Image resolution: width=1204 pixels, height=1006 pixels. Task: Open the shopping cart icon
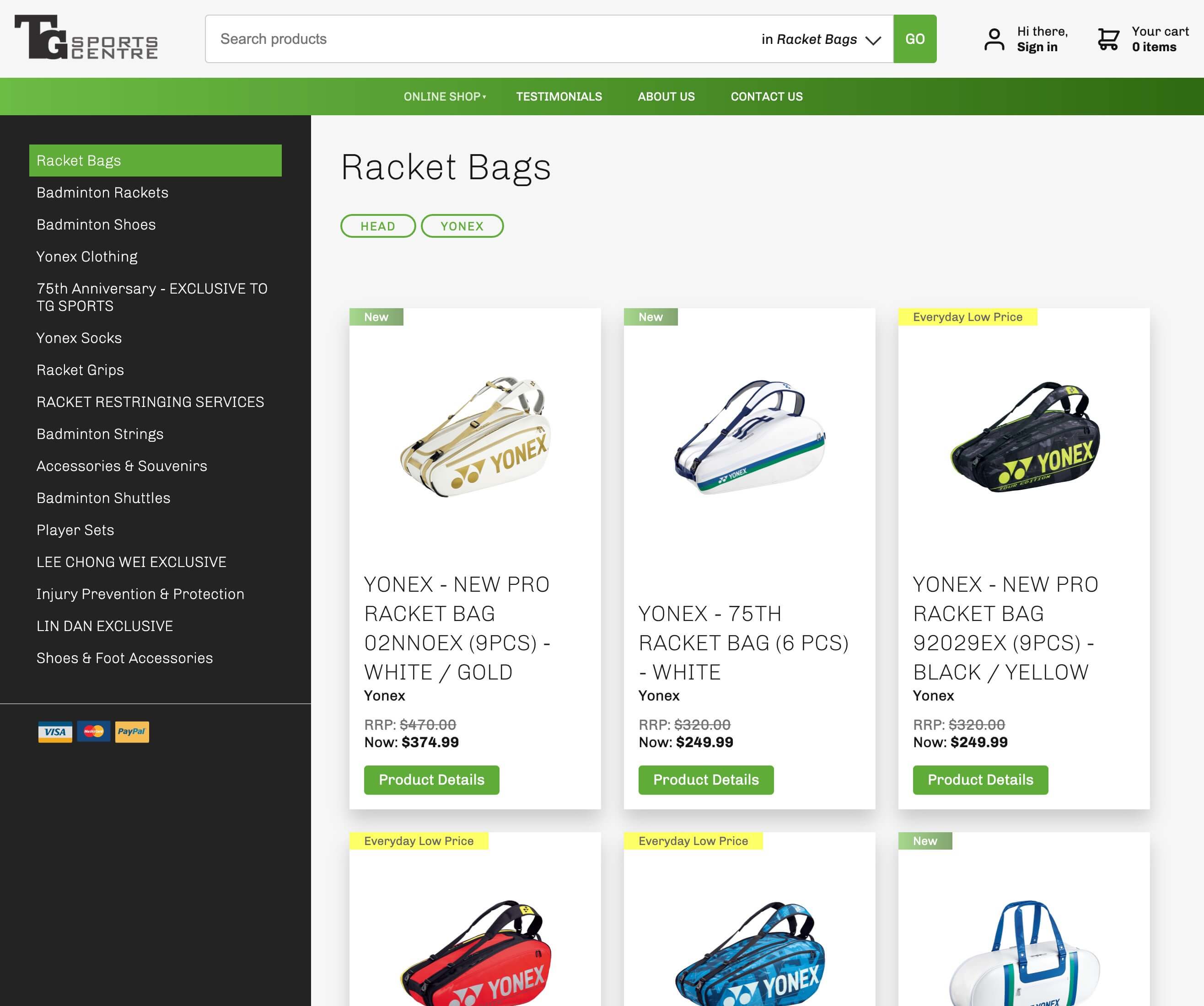click(x=1107, y=39)
